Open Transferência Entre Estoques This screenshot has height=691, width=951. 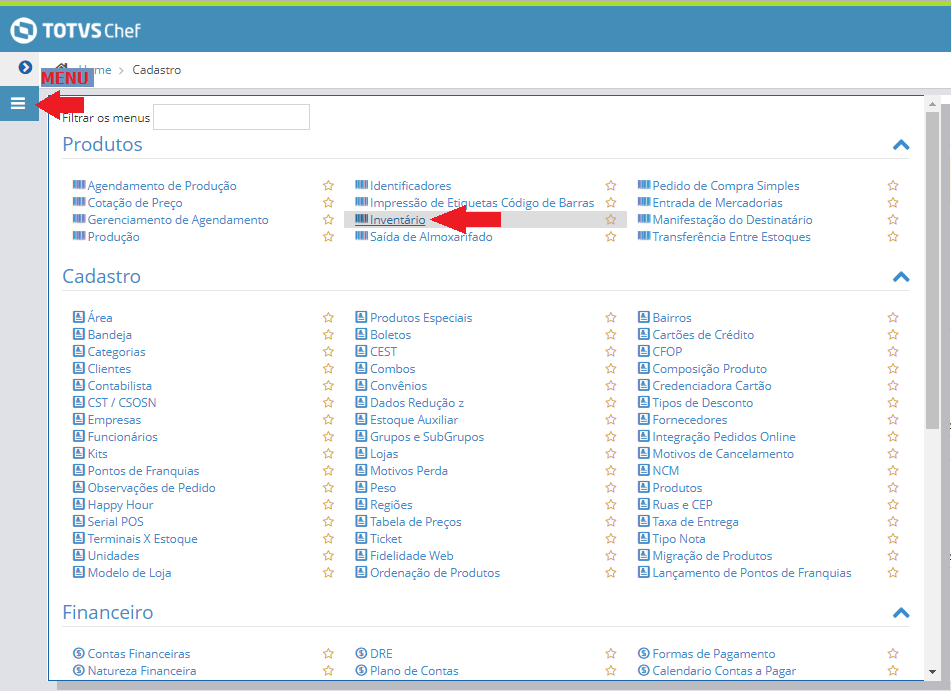[731, 237]
